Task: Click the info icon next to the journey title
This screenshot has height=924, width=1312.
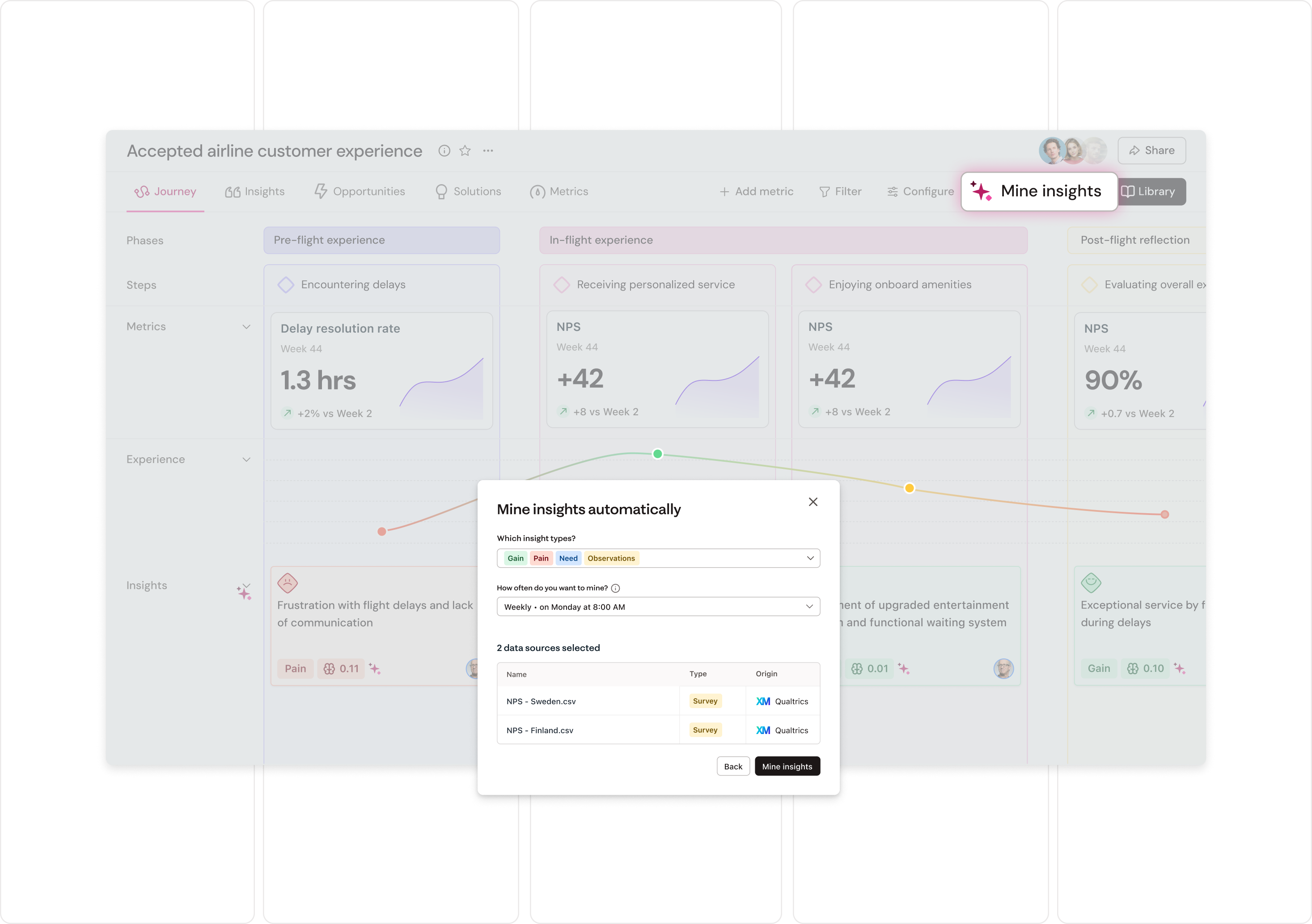Action: [x=444, y=150]
